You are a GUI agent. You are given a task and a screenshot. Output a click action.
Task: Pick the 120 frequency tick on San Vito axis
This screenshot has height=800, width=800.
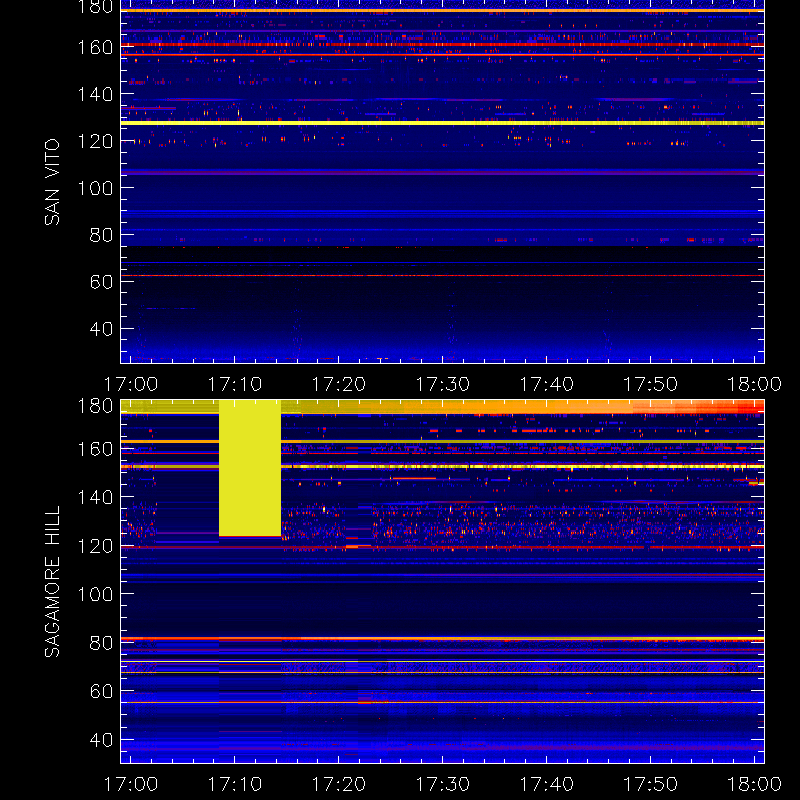pyautogui.click(x=95, y=141)
